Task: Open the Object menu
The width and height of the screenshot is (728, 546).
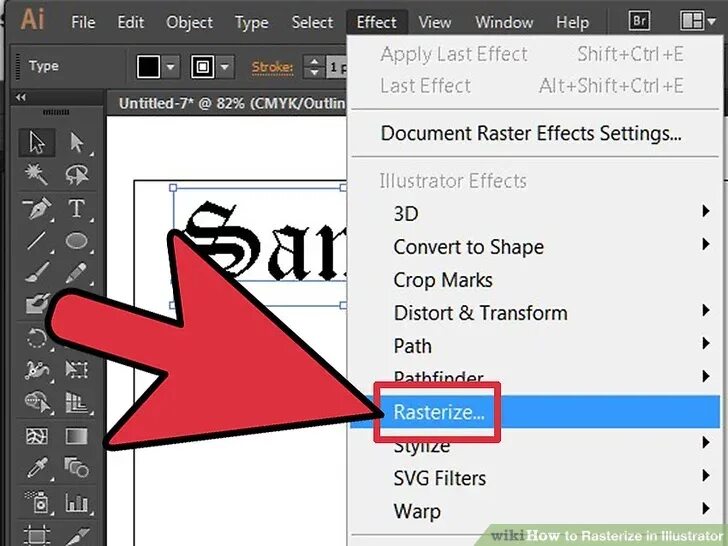Action: [189, 22]
